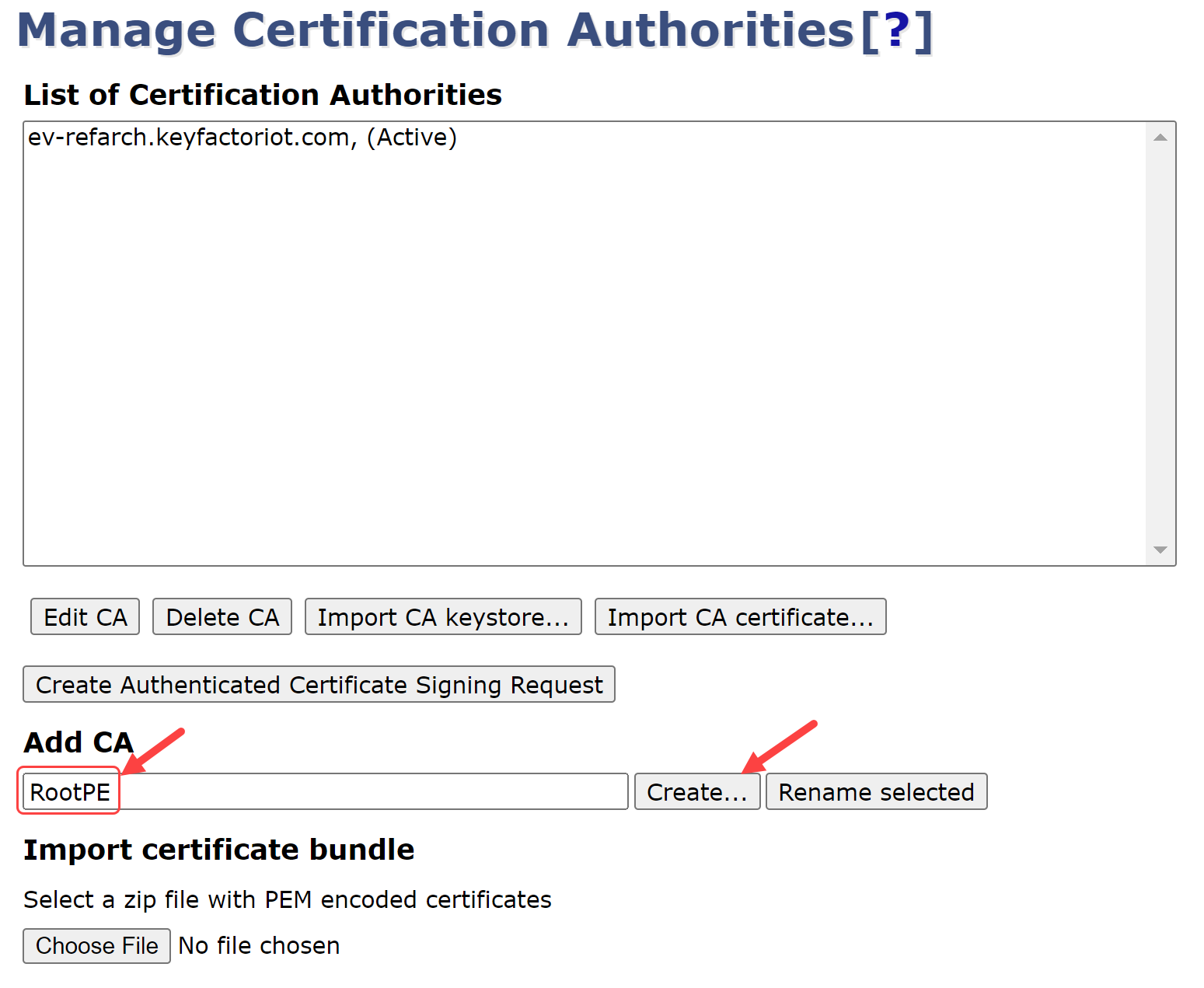This screenshot has width=1204, height=988.
Task: Click the list scrollbar down arrow
Action: click(1160, 550)
